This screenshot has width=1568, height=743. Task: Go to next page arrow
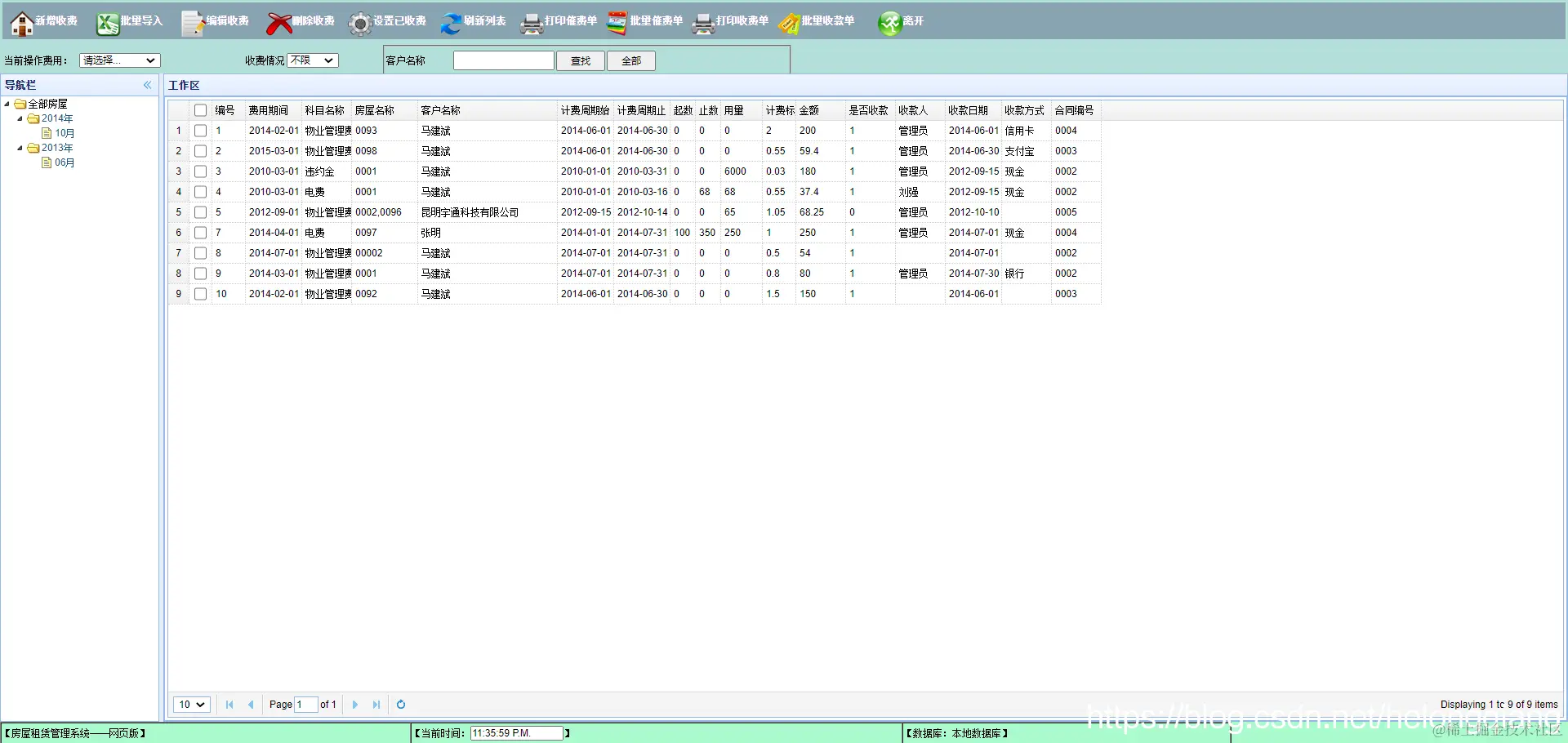(x=355, y=705)
